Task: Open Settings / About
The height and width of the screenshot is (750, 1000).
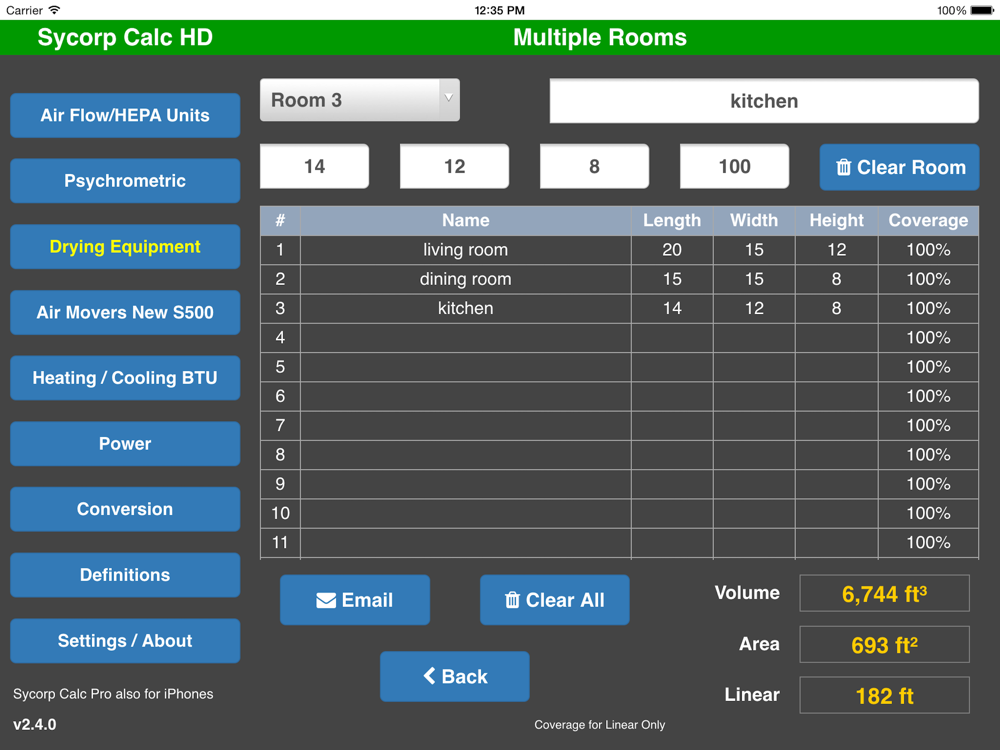Action: [x=125, y=641]
